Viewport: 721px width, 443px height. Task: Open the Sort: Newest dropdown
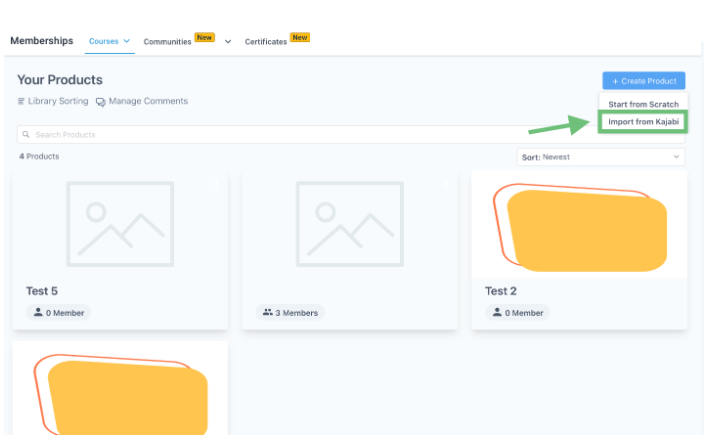click(601, 157)
